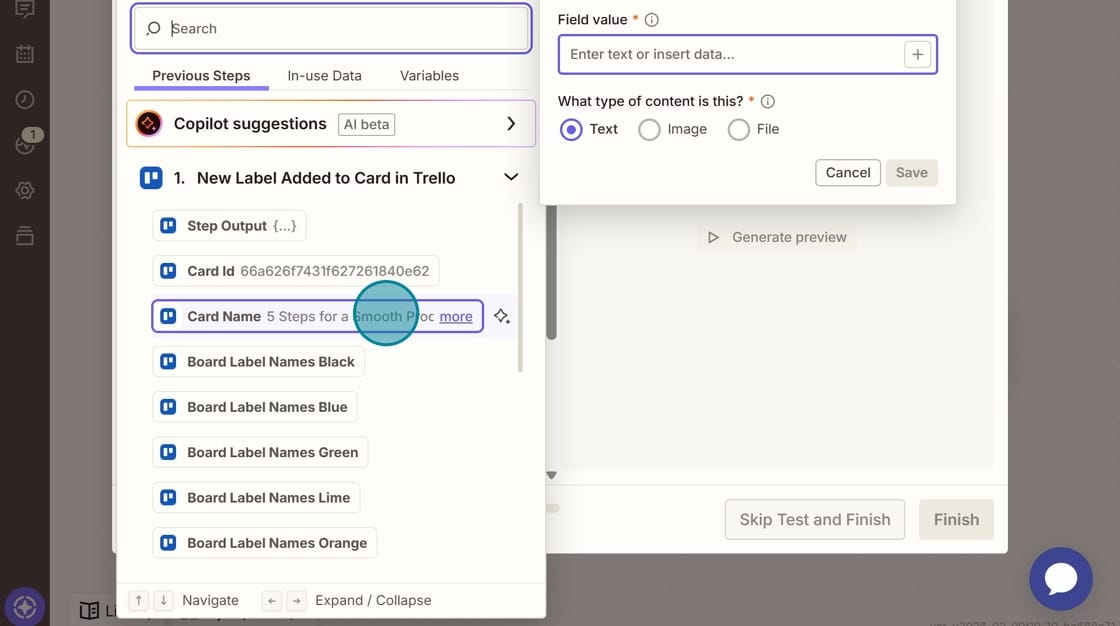Click the Cancel button
Image resolution: width=1120 pixels, height=626 pixels.
848,172
